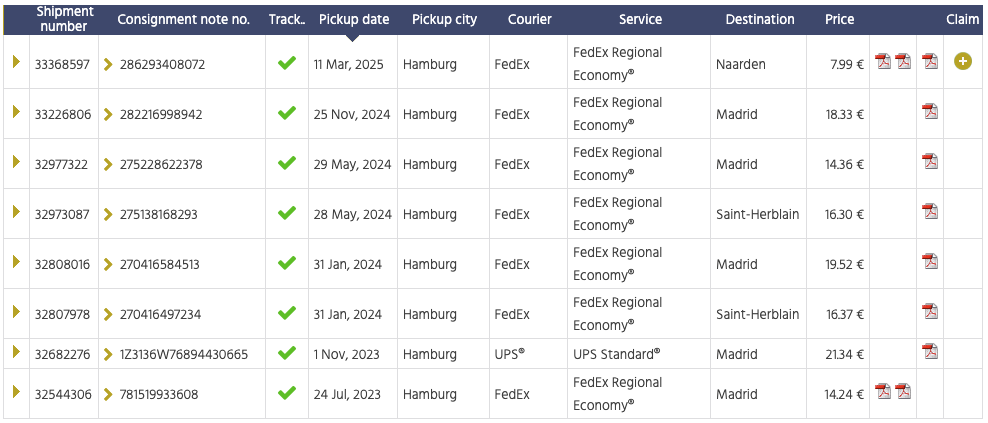Open the PDF for shipment 32807978
Viewport: 988px width, 423px height.
tap(930, 311)
